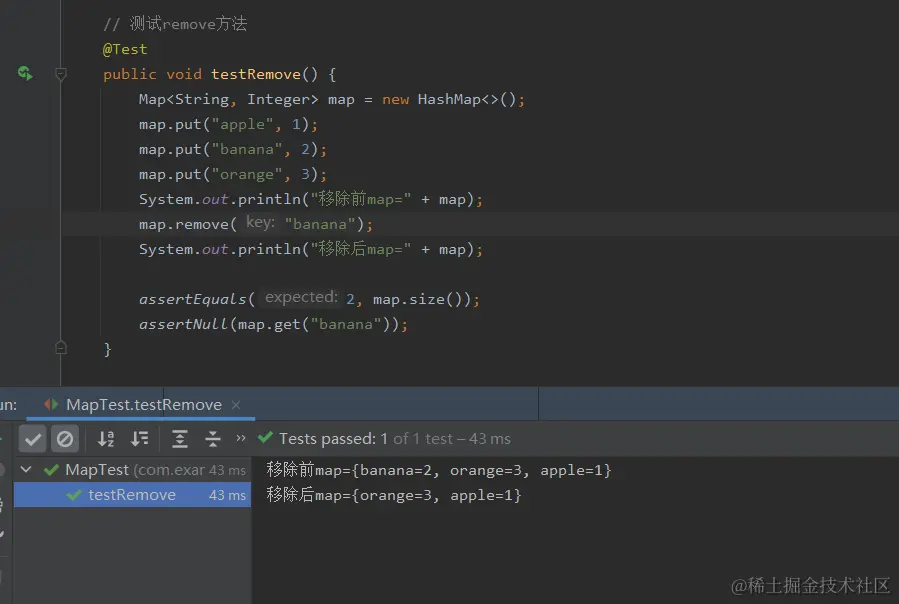Toggle the Show Passed tests button

[33, 439]
